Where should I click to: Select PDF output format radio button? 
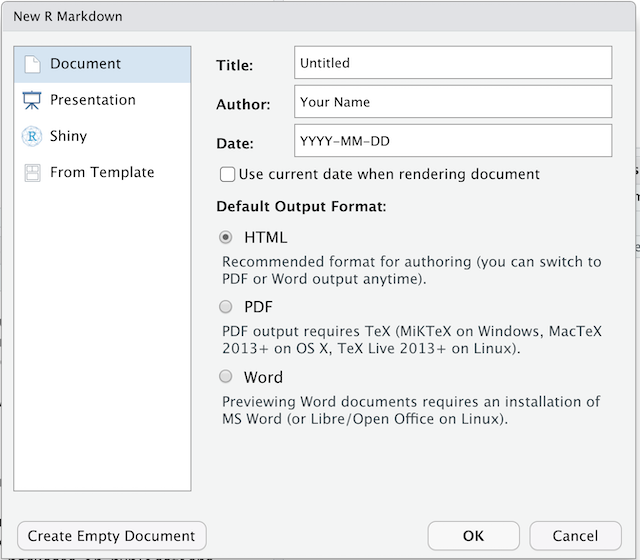point(226,307)
